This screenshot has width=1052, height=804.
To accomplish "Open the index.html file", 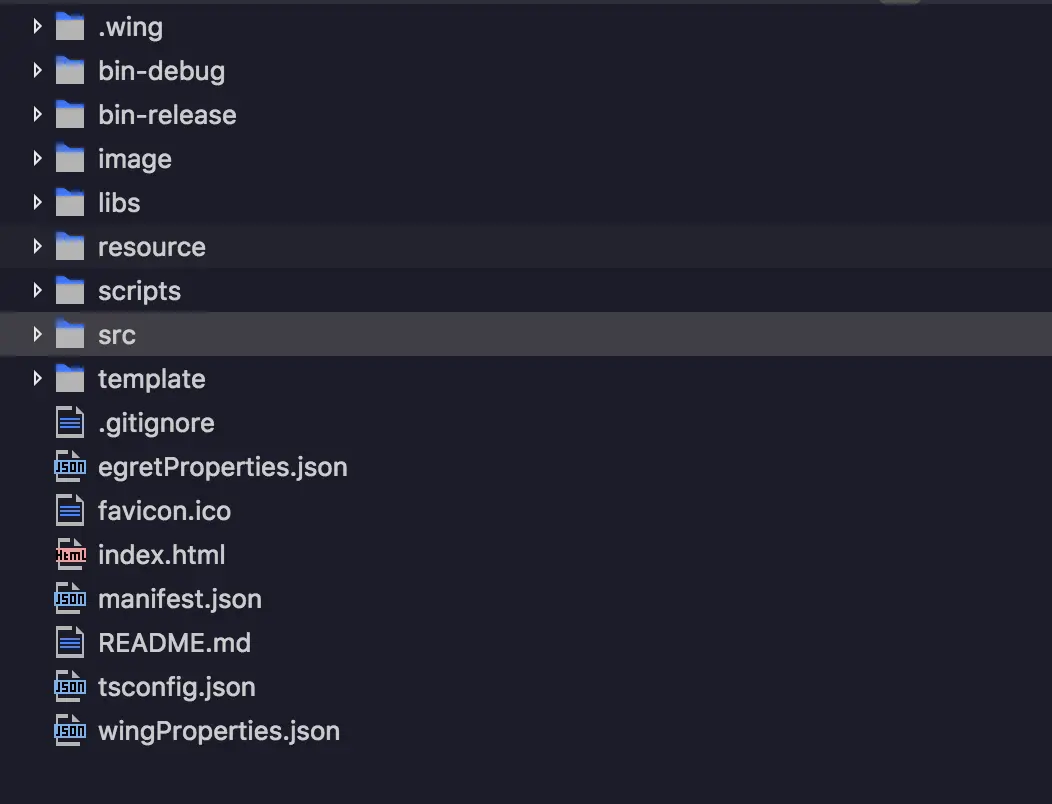I will tap(162, 555).
